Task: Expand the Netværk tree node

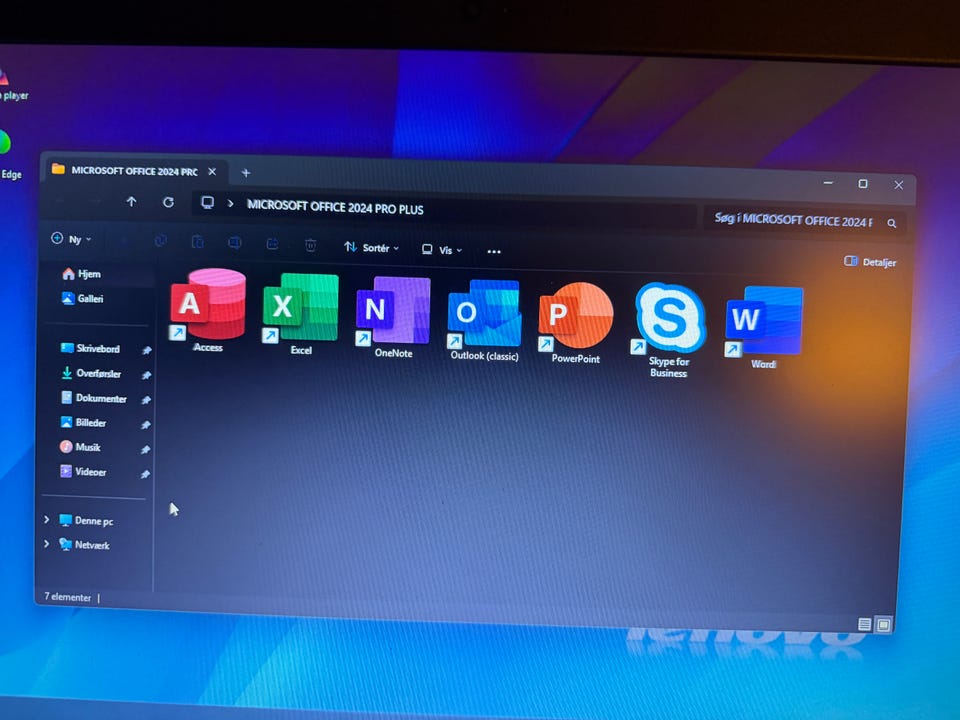Action: coord(47,544)
